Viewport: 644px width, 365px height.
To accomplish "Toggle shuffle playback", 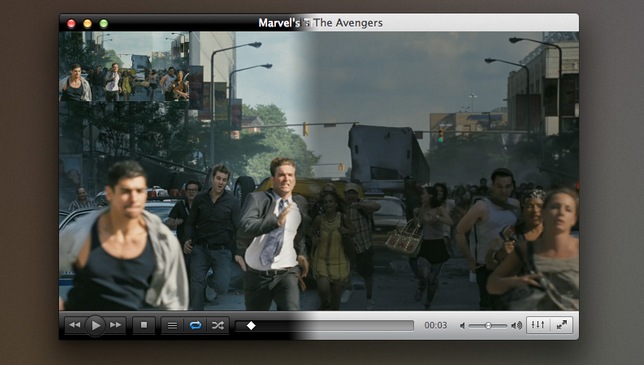I will [218, 326].
